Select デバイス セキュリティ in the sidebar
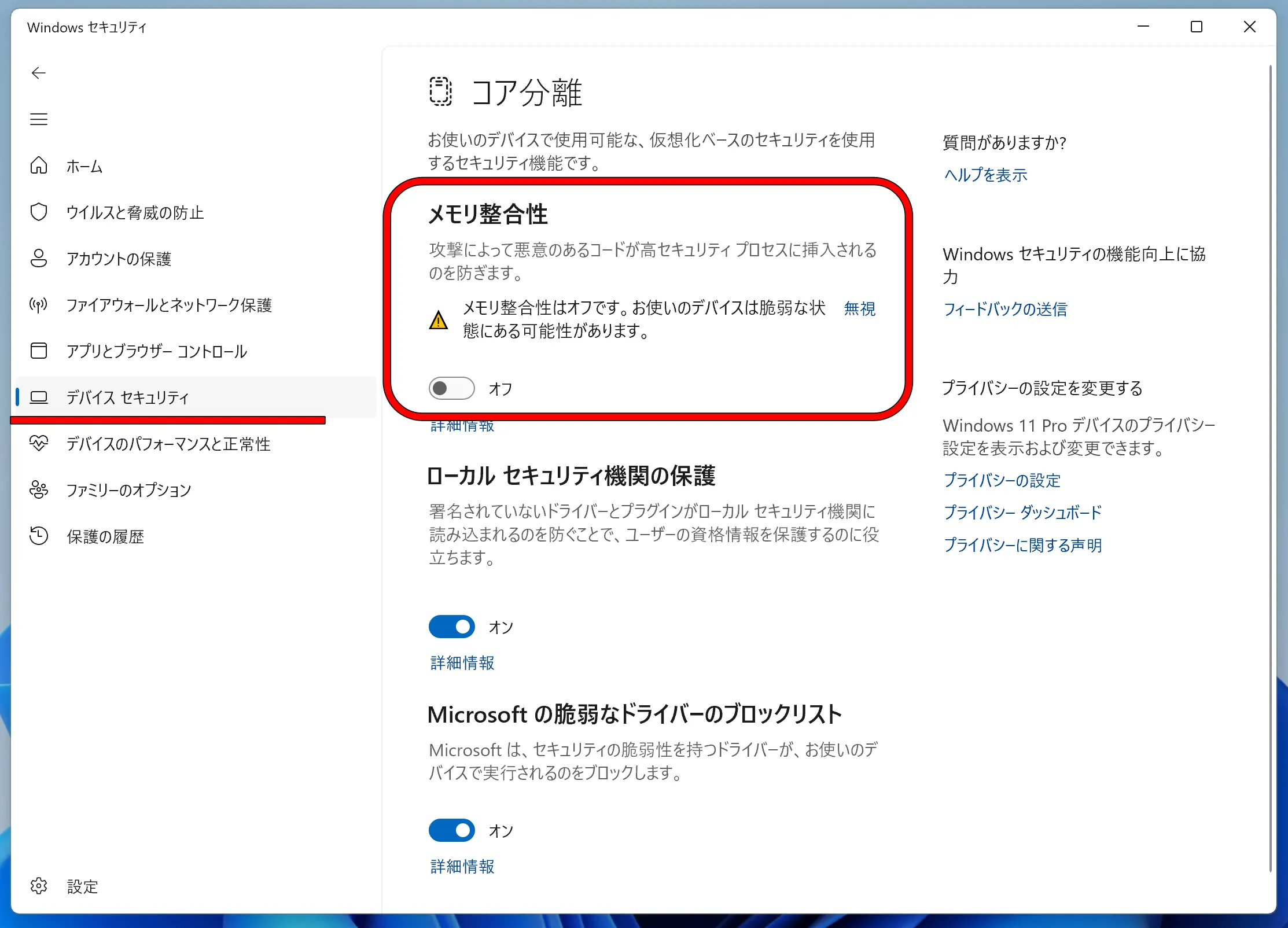Image resolution: width=1288 pixels, height=928 pixels. pos(127,397)
